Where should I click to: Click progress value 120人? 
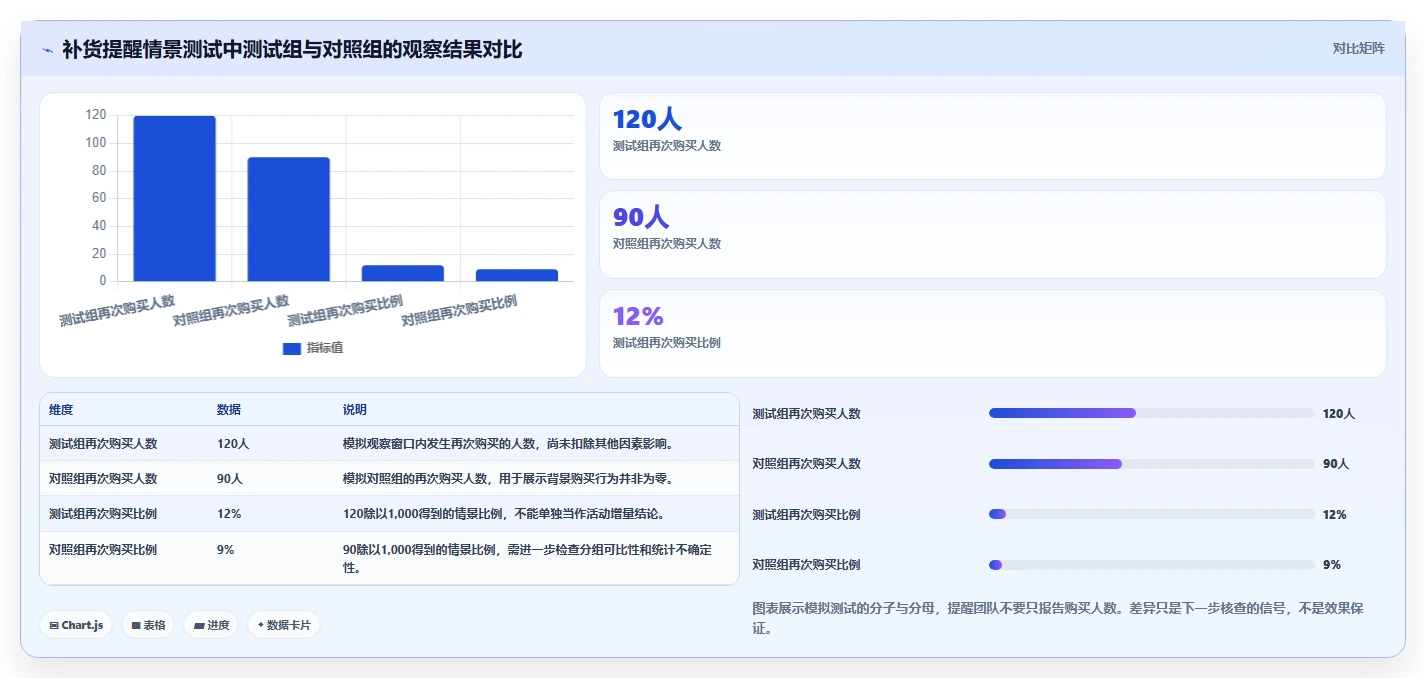tap(1339, 413)
